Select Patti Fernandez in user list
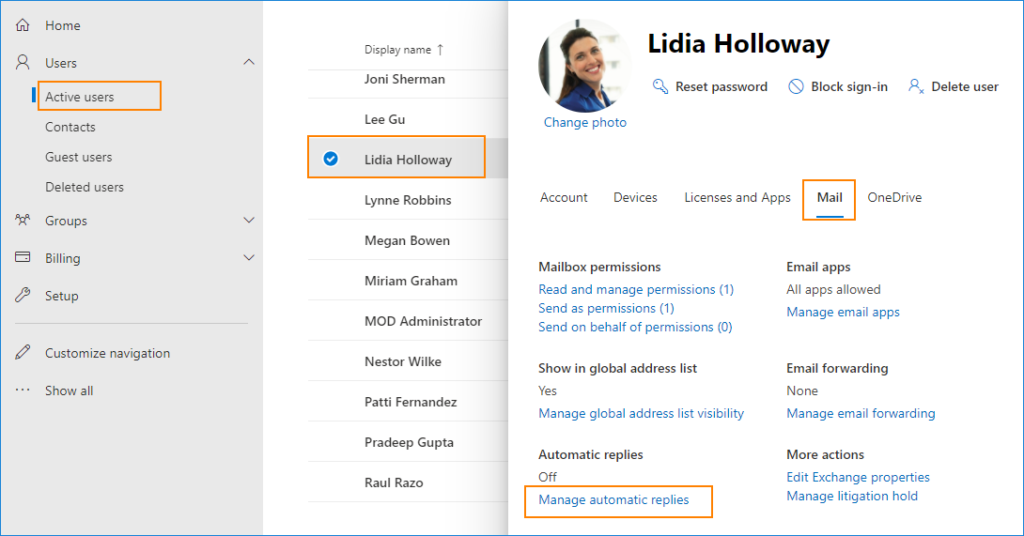This screenshot has height=536, width=1024. pos(410,402)
